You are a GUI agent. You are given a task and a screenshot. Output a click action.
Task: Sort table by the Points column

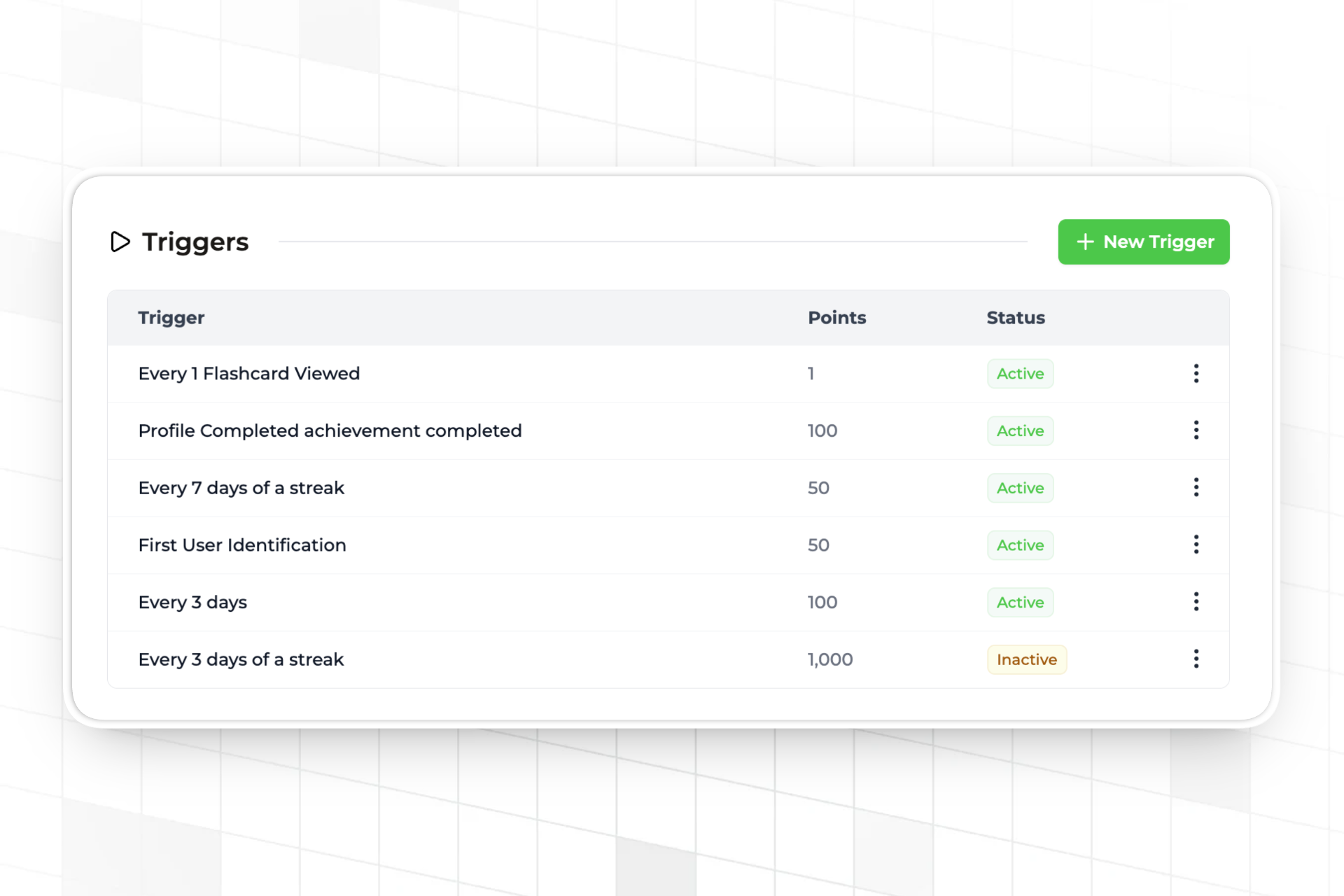837,317
